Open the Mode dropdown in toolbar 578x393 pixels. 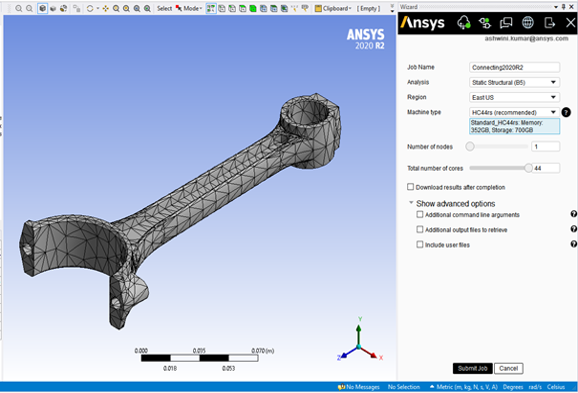(x=193, y=8)
